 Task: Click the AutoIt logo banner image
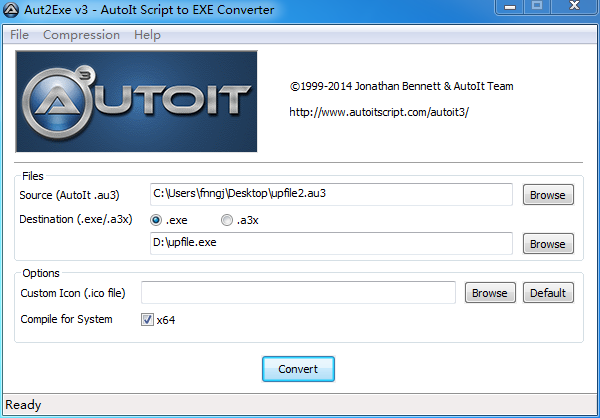click(x=137, y=101)
